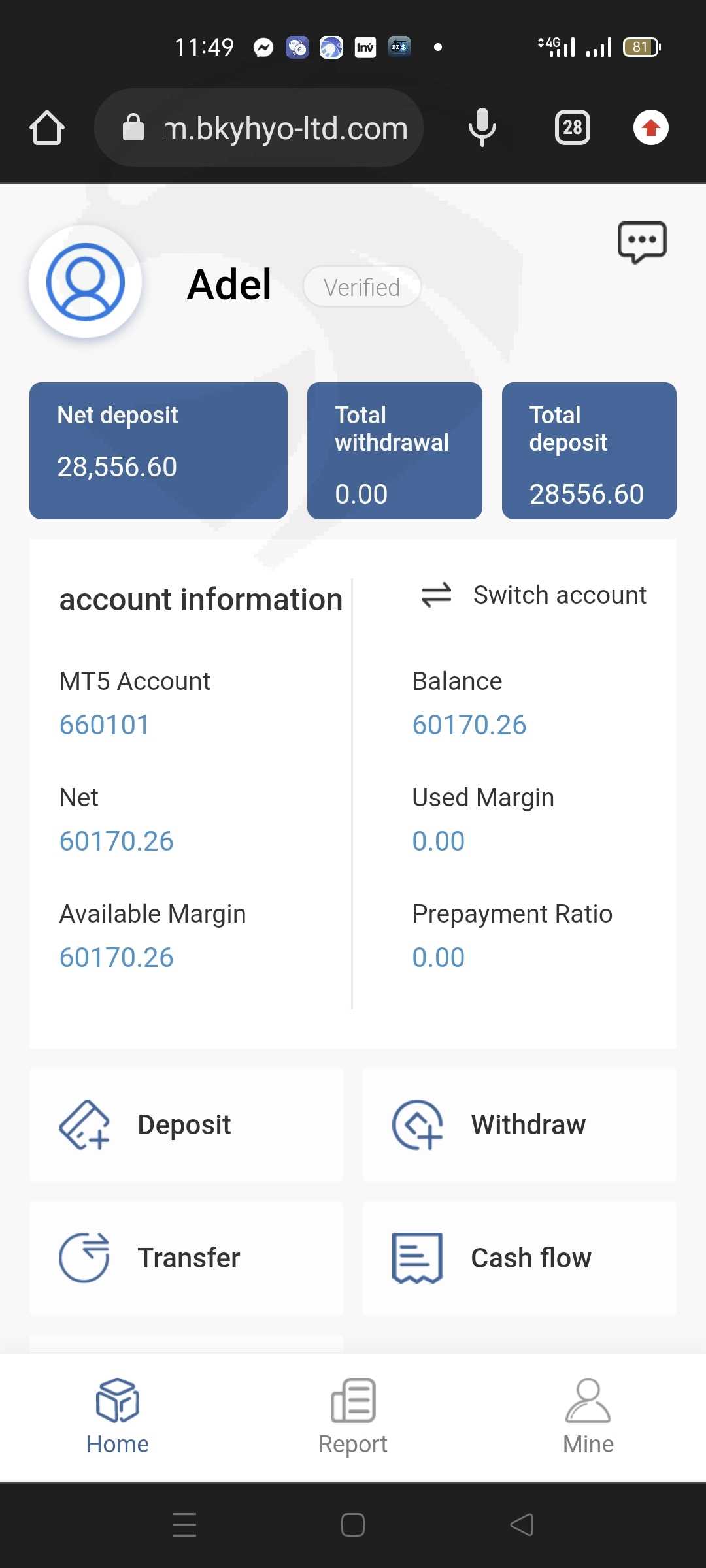The width and height of the screenshot is (706, 1568).
Task: Tap the Total withdrawal summary card
Action: click(x=394, y=451)
